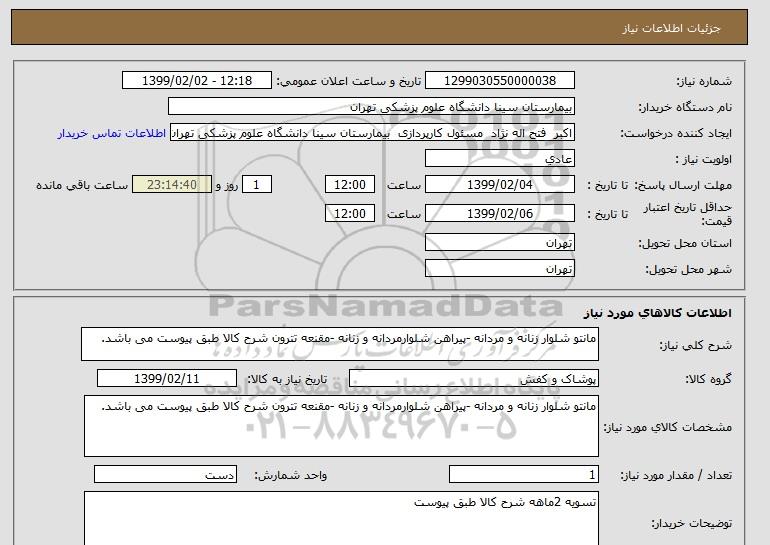The height and width of the screenshot is (545, 770).
Task: Click the label شرح کلی نیاز
Action: coord(695,345)
